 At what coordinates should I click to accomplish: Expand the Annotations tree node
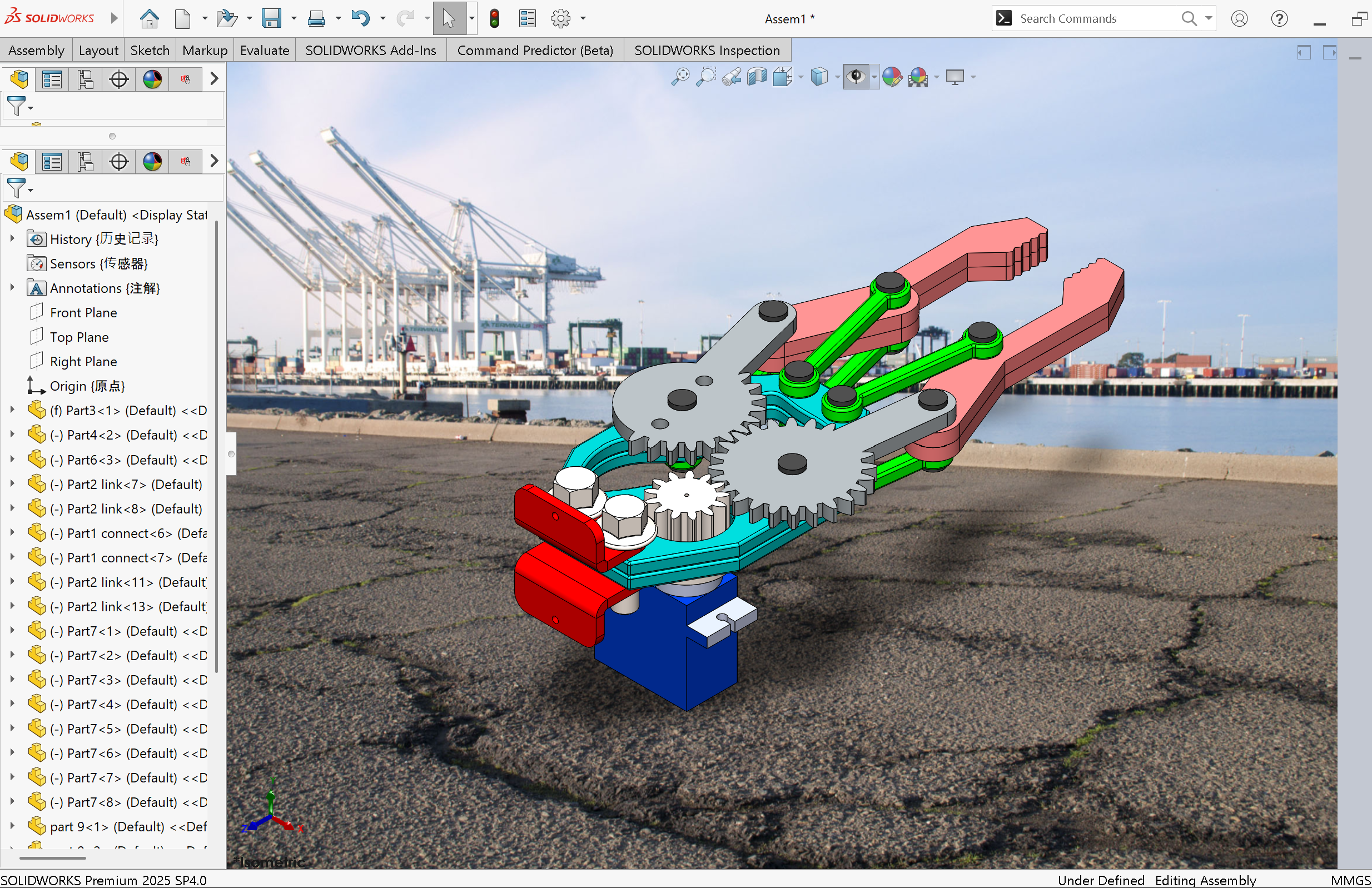pyautogui.click(x=12, y=287)
